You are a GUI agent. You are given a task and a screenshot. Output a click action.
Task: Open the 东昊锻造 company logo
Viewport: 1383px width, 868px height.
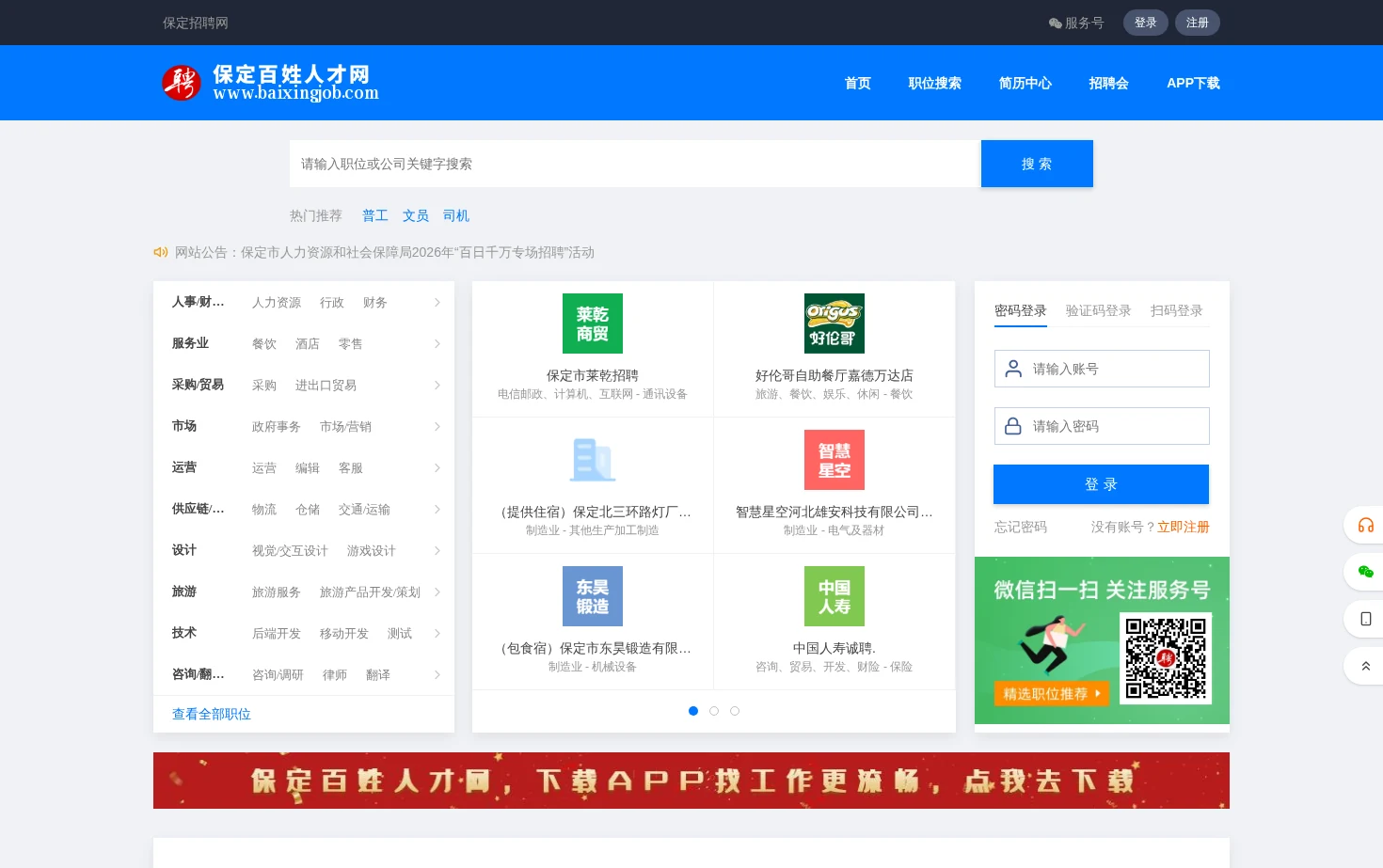(x=593, y=596)
